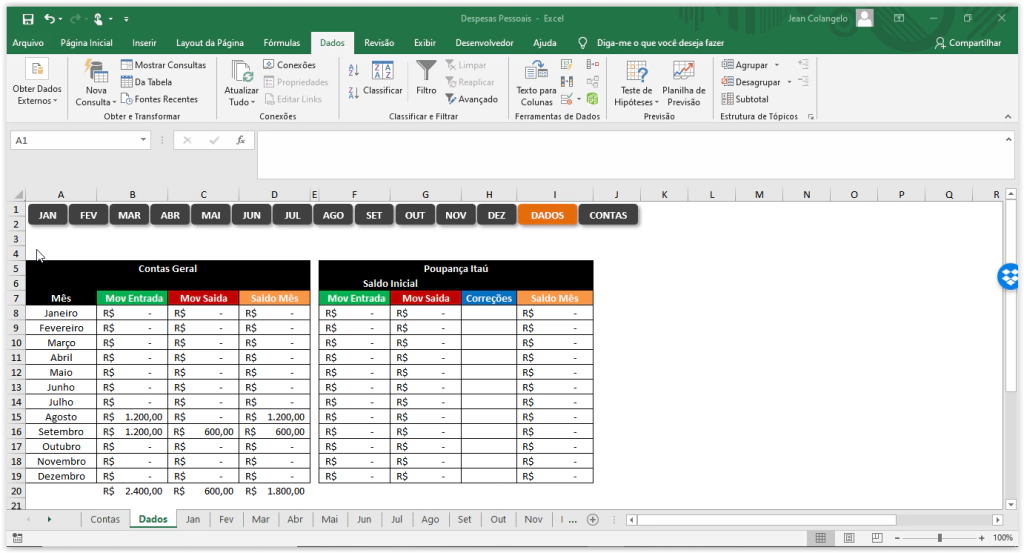Switch to Page Break Preview view

tap(876, 538)
